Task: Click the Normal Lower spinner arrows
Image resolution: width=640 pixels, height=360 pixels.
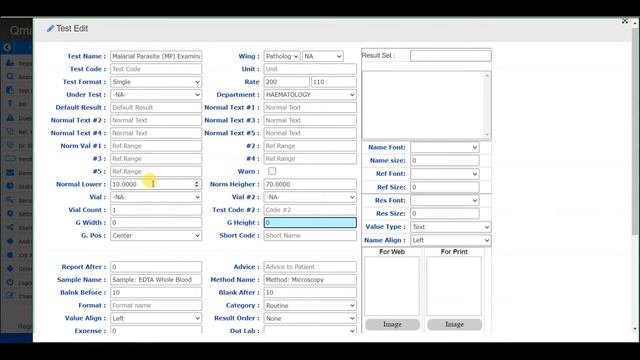Action: click(x=197, y=184)
